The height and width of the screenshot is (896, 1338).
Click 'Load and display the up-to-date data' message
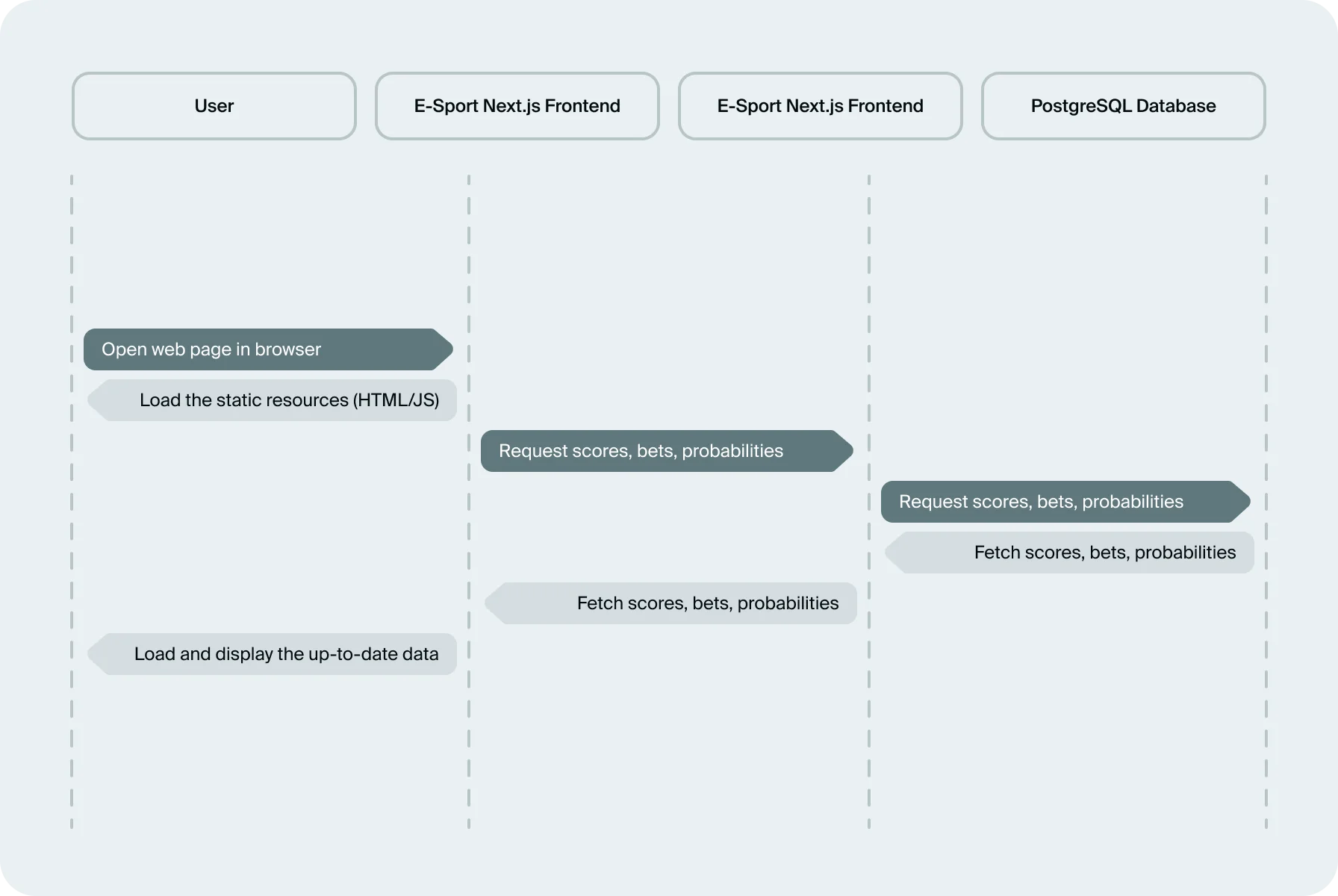coord(272,654)
